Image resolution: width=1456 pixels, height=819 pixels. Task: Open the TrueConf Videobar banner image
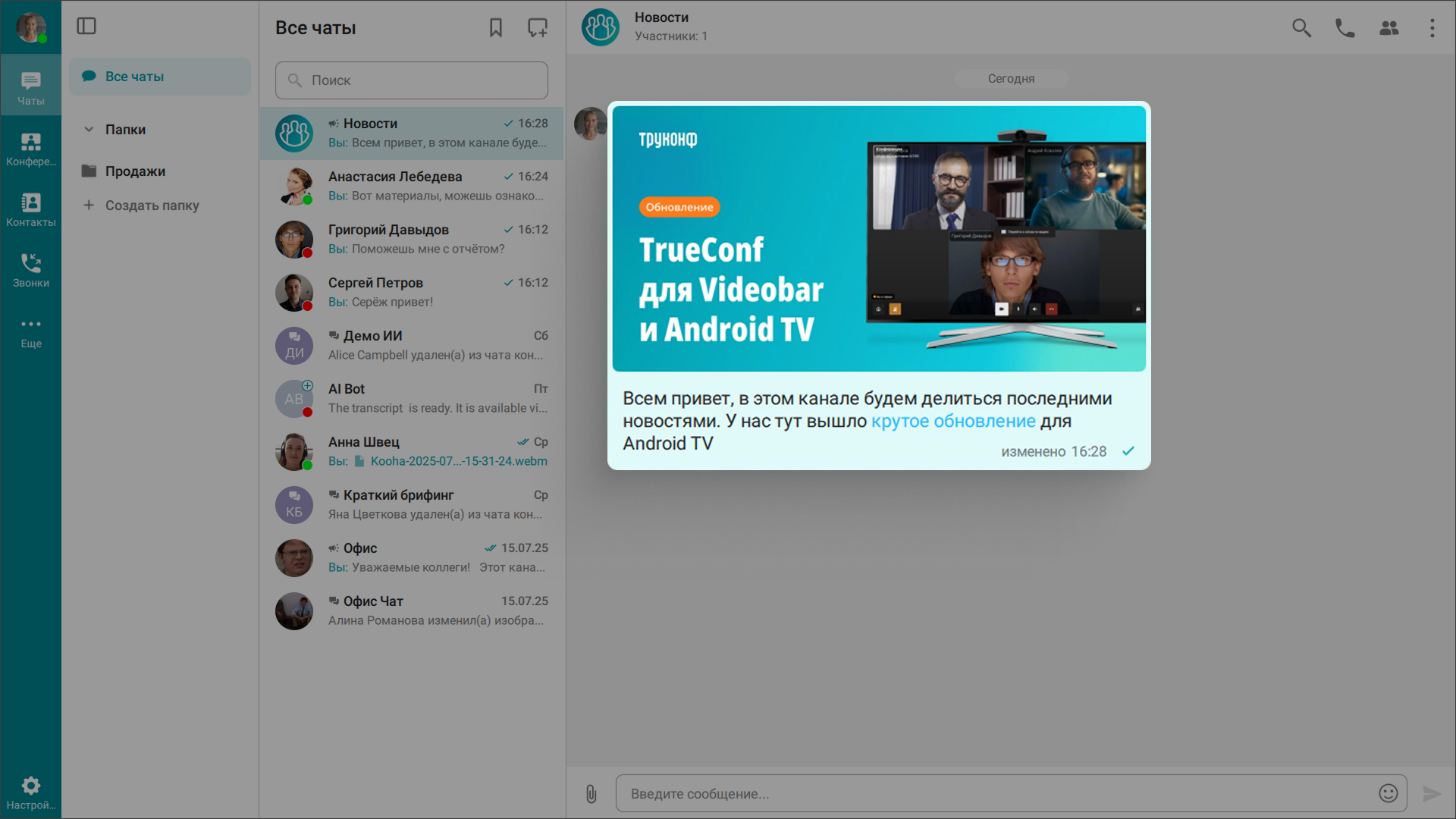coord(879,239)
